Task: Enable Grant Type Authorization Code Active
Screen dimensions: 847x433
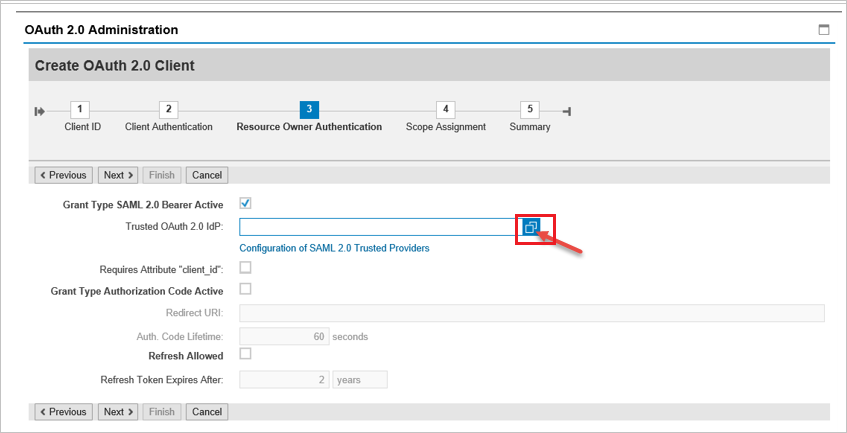Action: [x=246, y=289]
